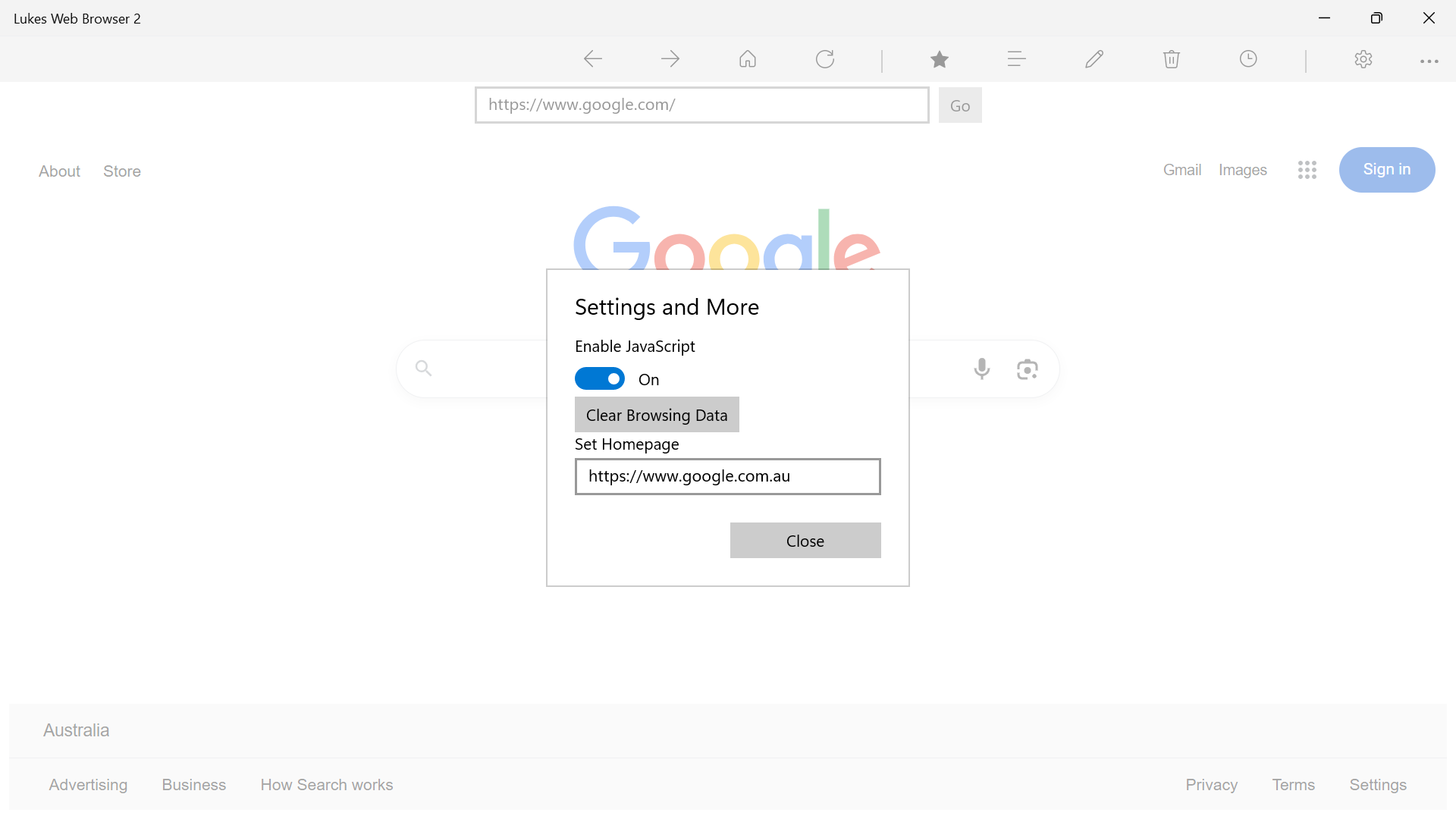1456x819 pixels.
Task: Open browsing history clock icon
Action: [x=1248, y=59]
